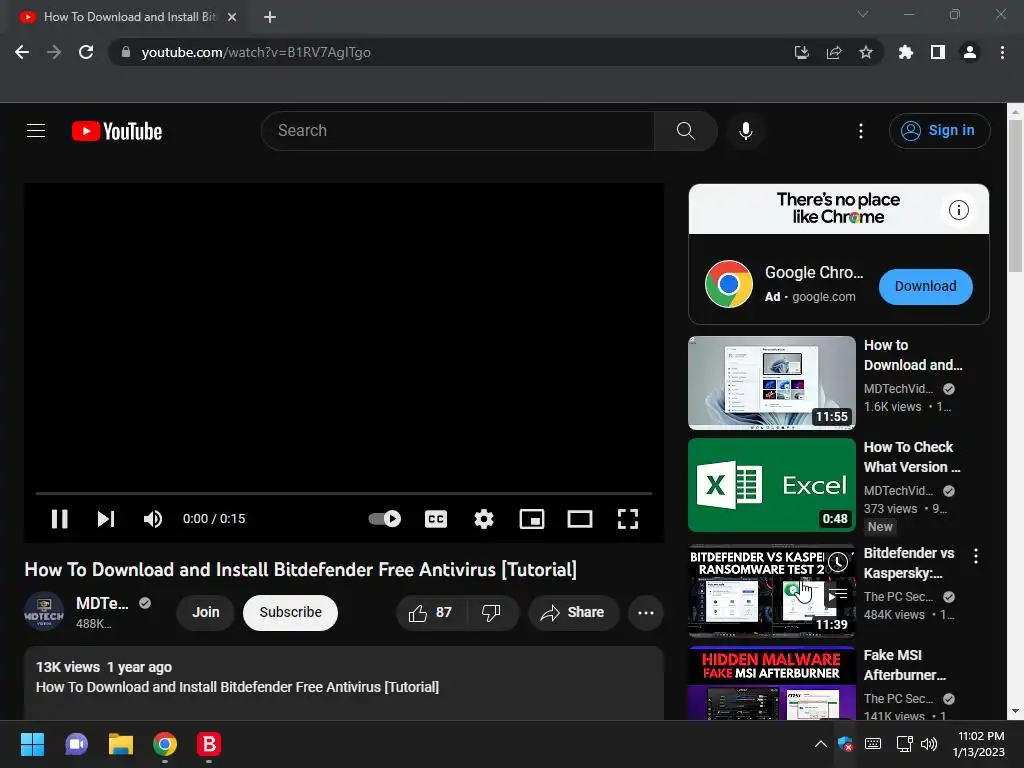Viewport: 1024px width, 768px height.
Task: Open Windows Security tray icon
Action: (x=845, y=744)
